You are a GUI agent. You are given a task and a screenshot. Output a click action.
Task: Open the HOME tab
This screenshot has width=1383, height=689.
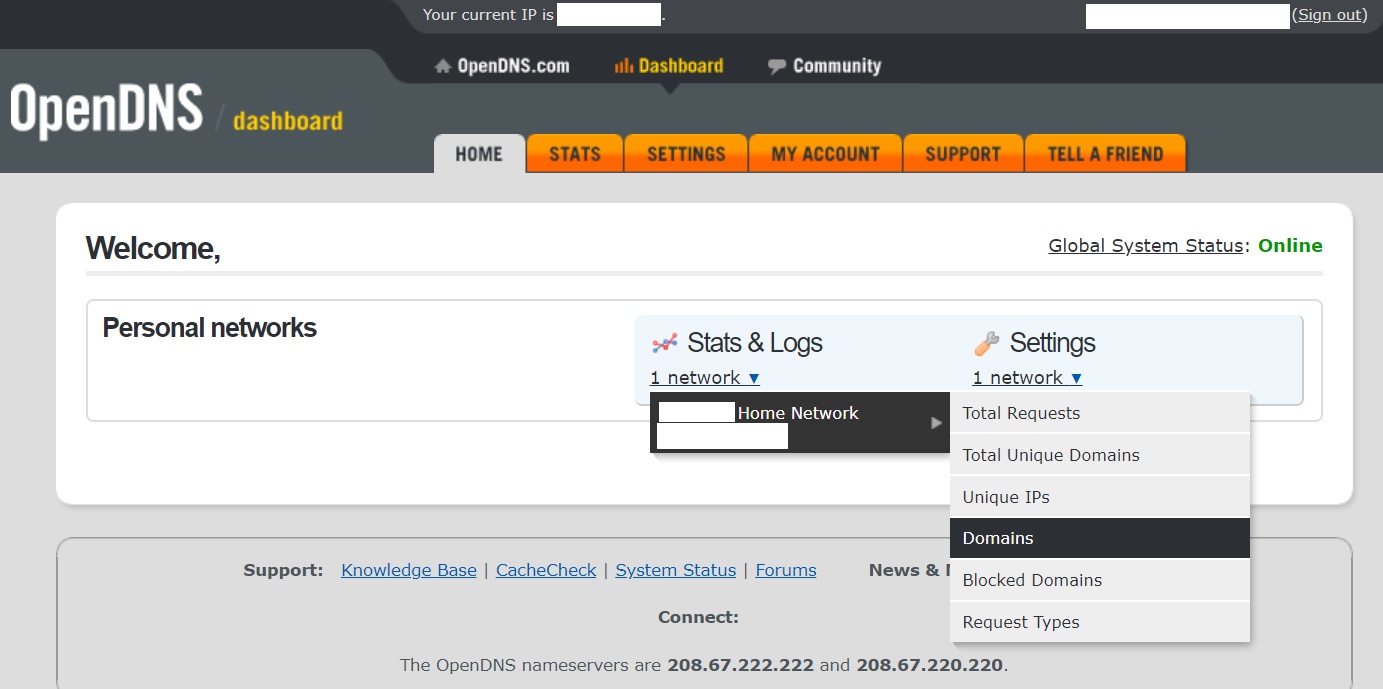[479, 154]
